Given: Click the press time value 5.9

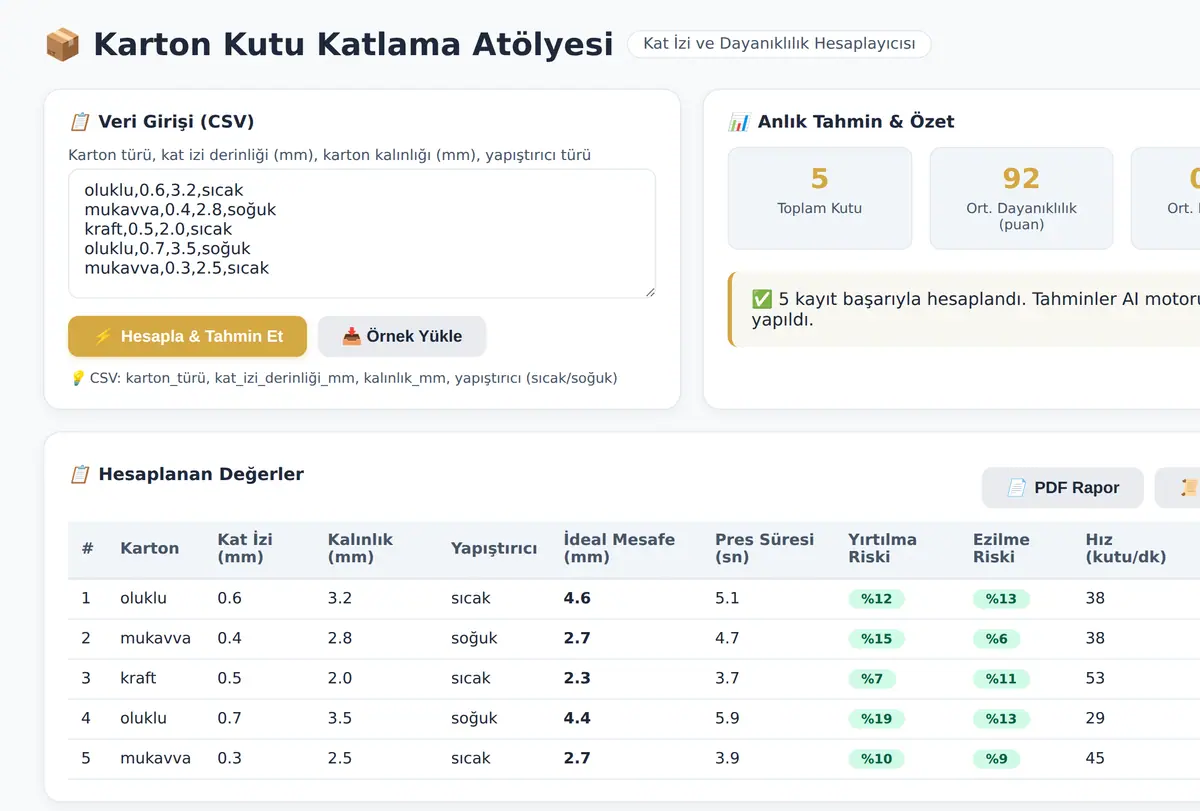Looking at the screenshot, I should point(727,718).
